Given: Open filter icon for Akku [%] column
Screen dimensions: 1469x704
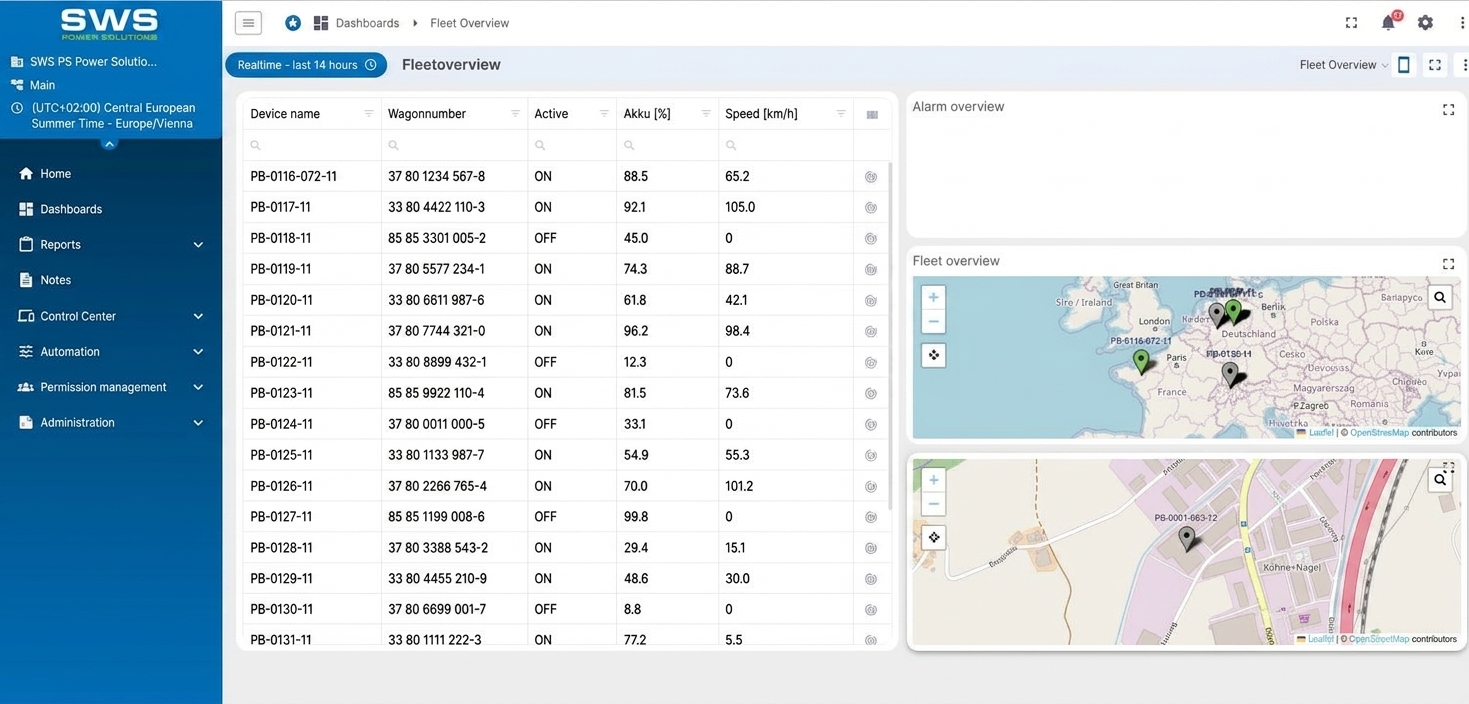Looking at the screenshot, I should point(706,114).
